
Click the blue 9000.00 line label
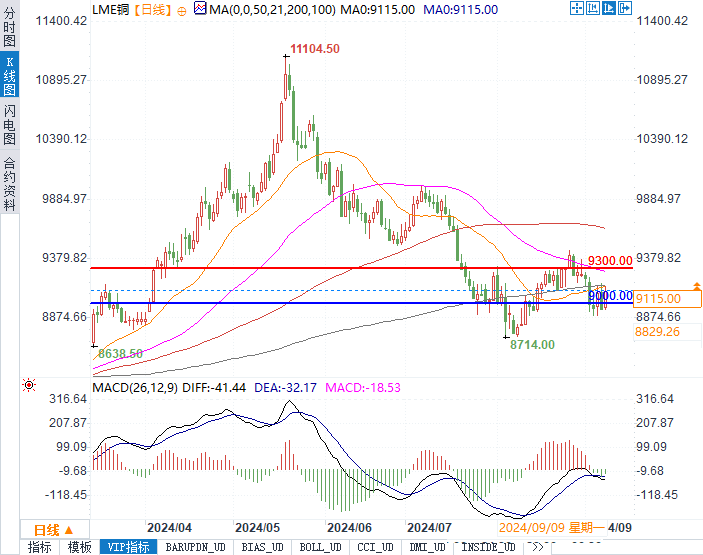coord(610,296)
